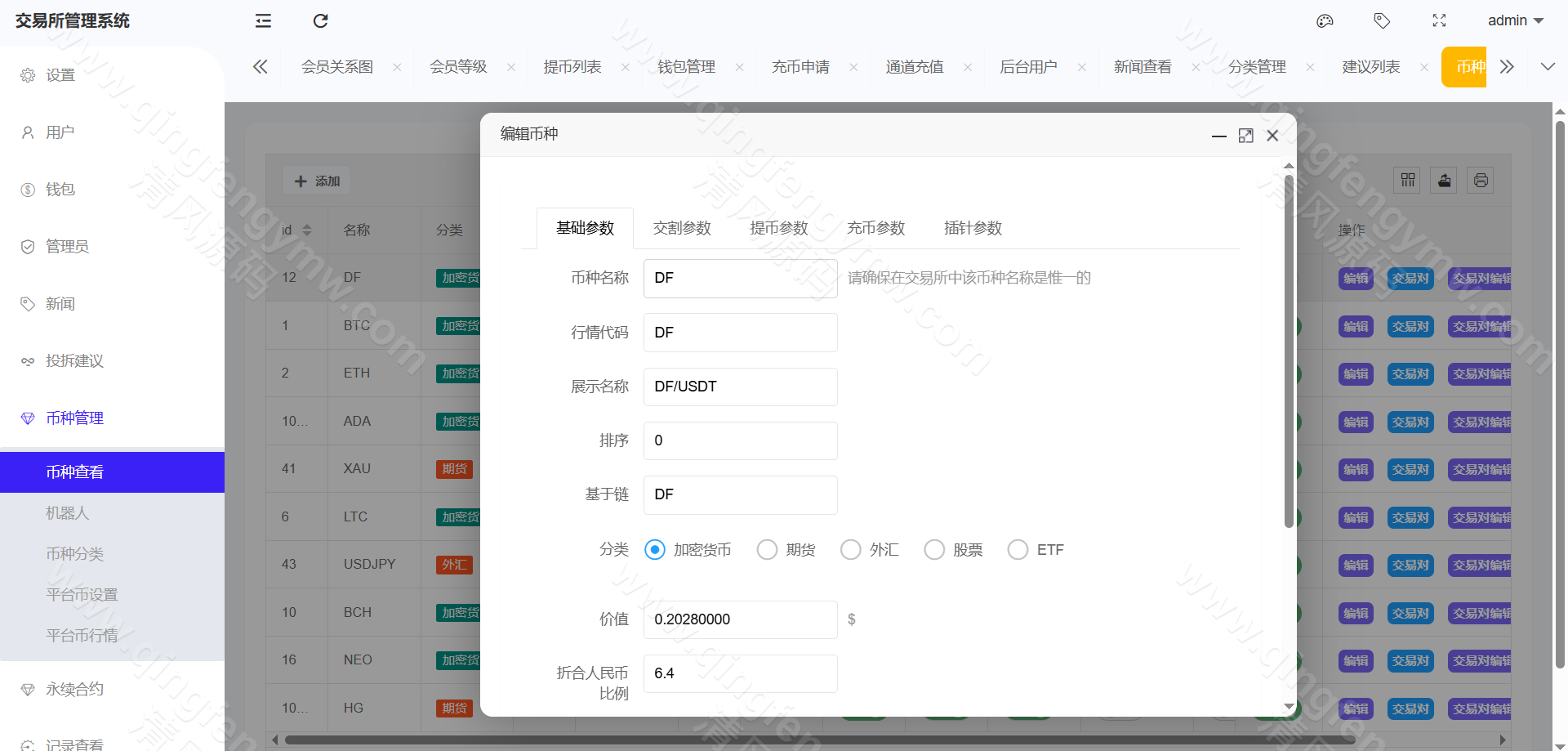1568x751 pixels.
Task: Open the column settings grid icon
Action: (x=1406, y=180)
